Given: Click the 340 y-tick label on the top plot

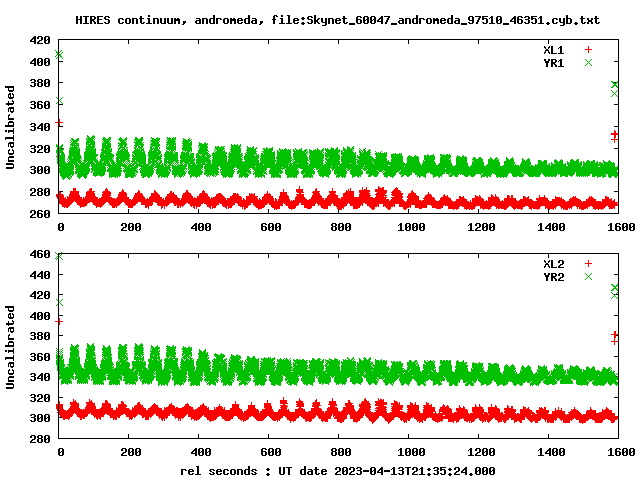Looking at the screenshot, I should pos(40,127).
